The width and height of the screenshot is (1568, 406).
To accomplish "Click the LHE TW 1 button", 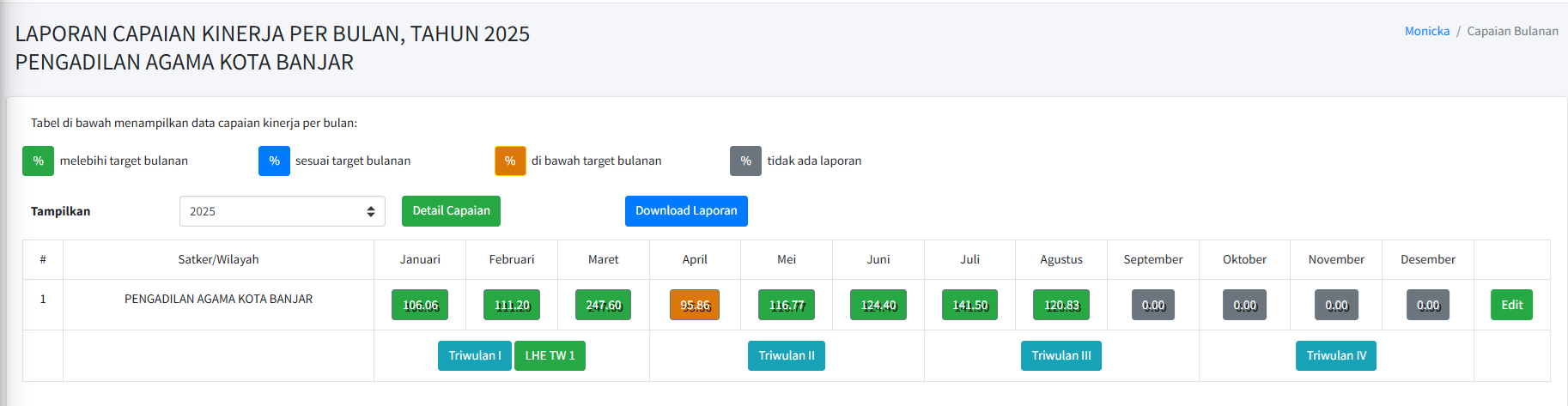I will pyautogui.click(x=550, y=355).
